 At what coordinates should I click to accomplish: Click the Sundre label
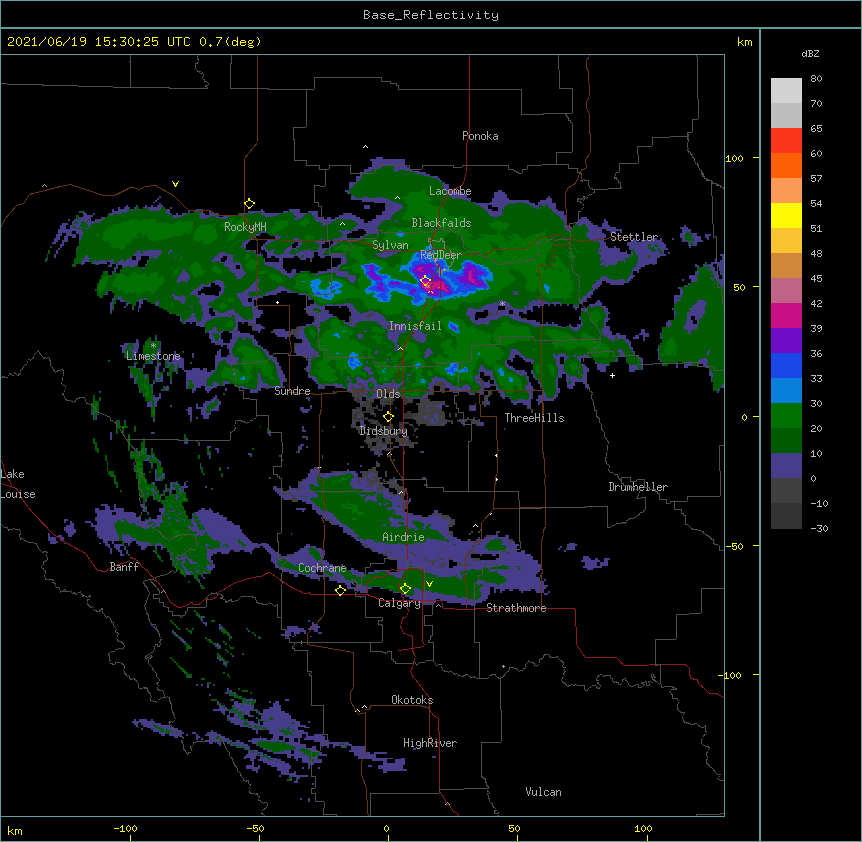click(292, 391)
